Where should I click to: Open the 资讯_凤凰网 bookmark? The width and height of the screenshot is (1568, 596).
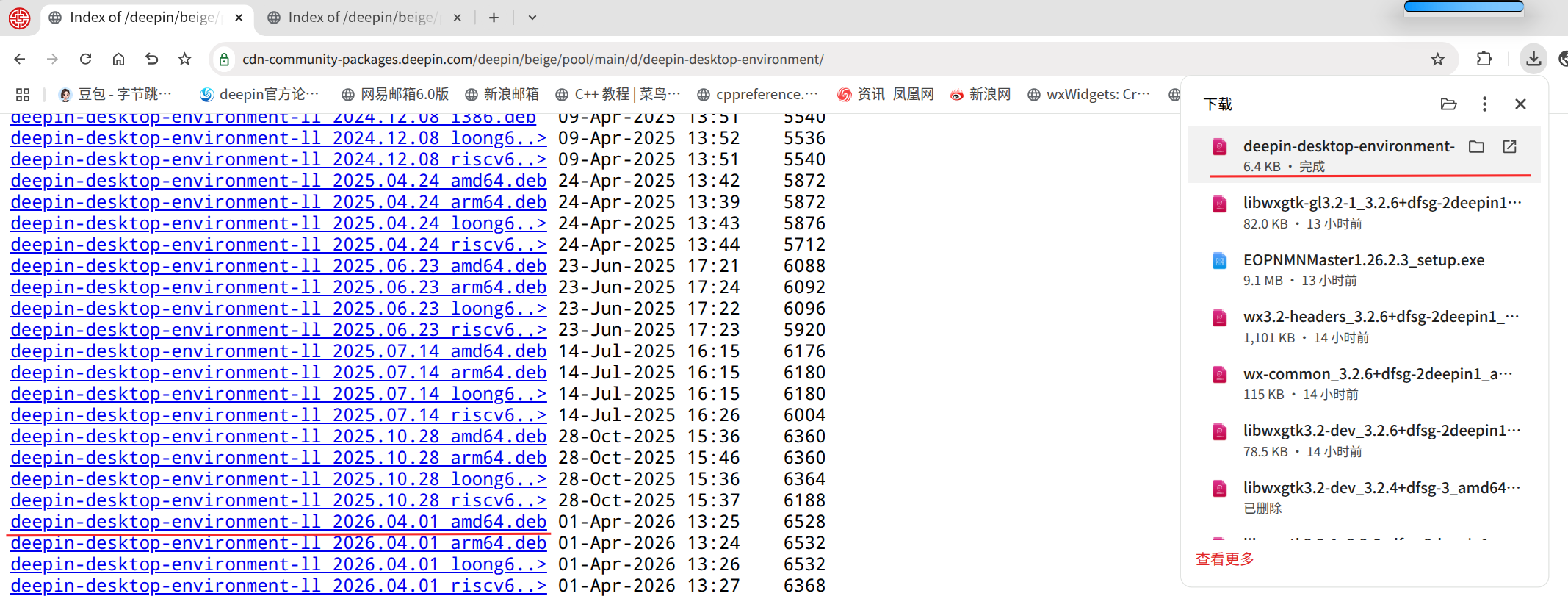coord(886,95)
